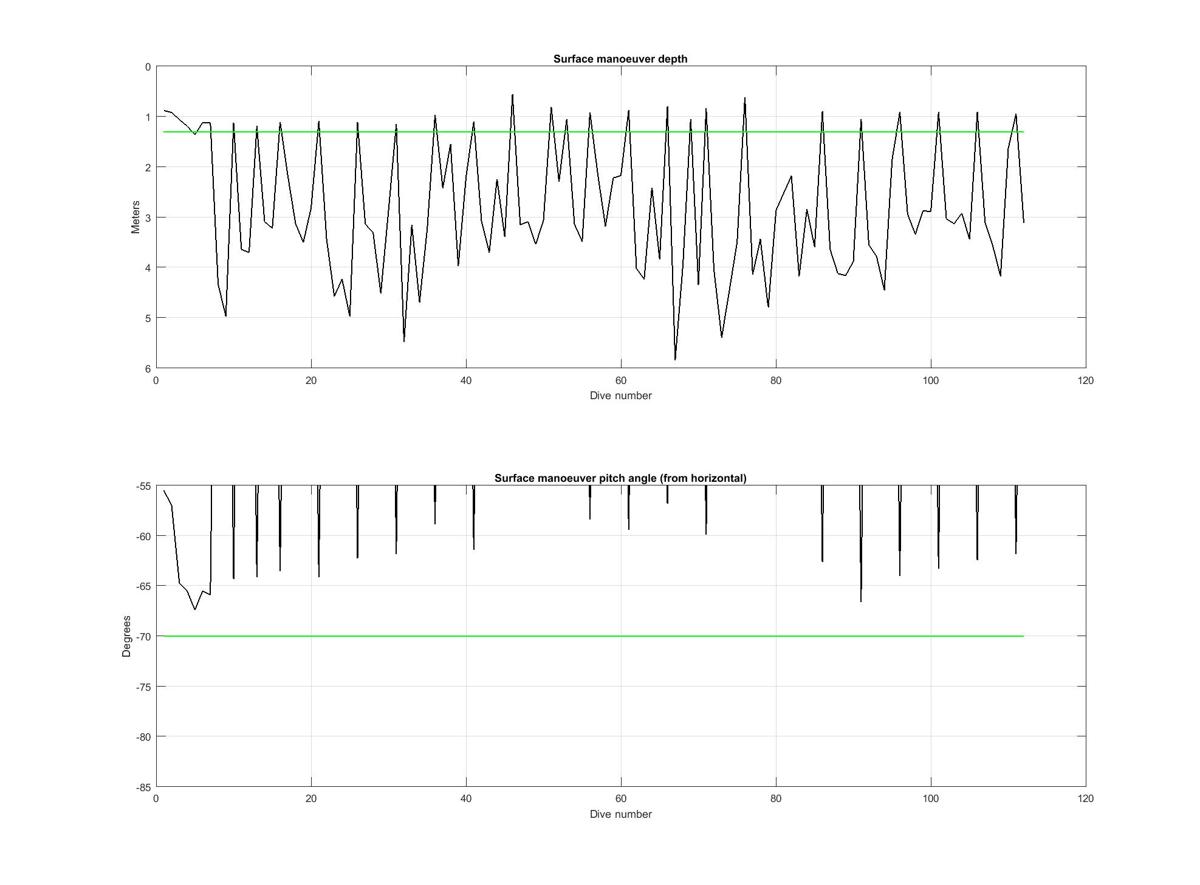Screen dimensions: 1200x885
Task: Click the green -70 degree line in pitch plot
Action: click(x=594, y=636)
